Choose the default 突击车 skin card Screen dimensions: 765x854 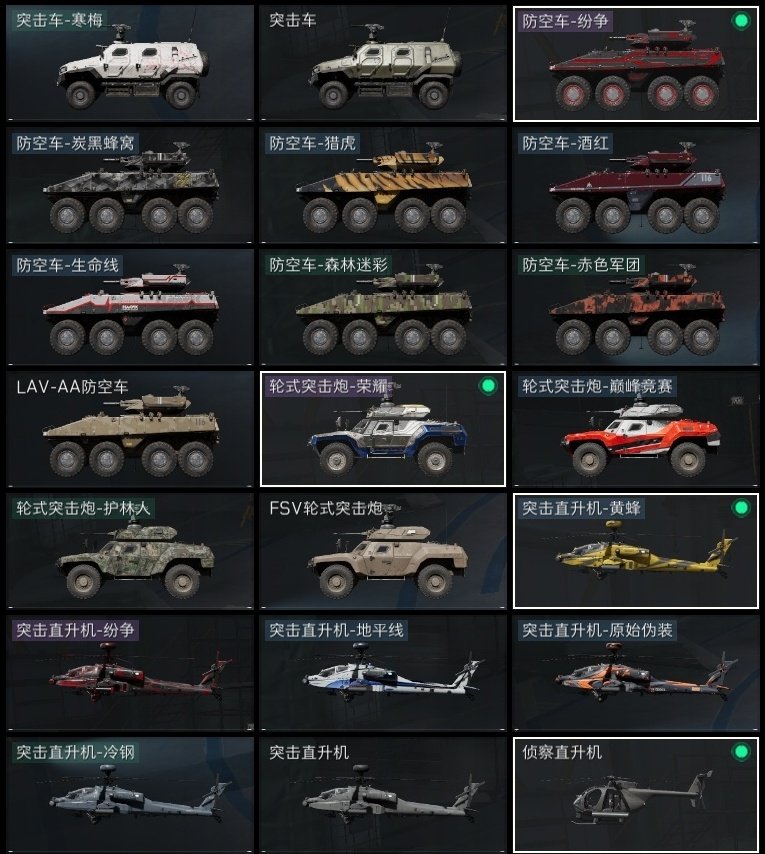[383, 63]
